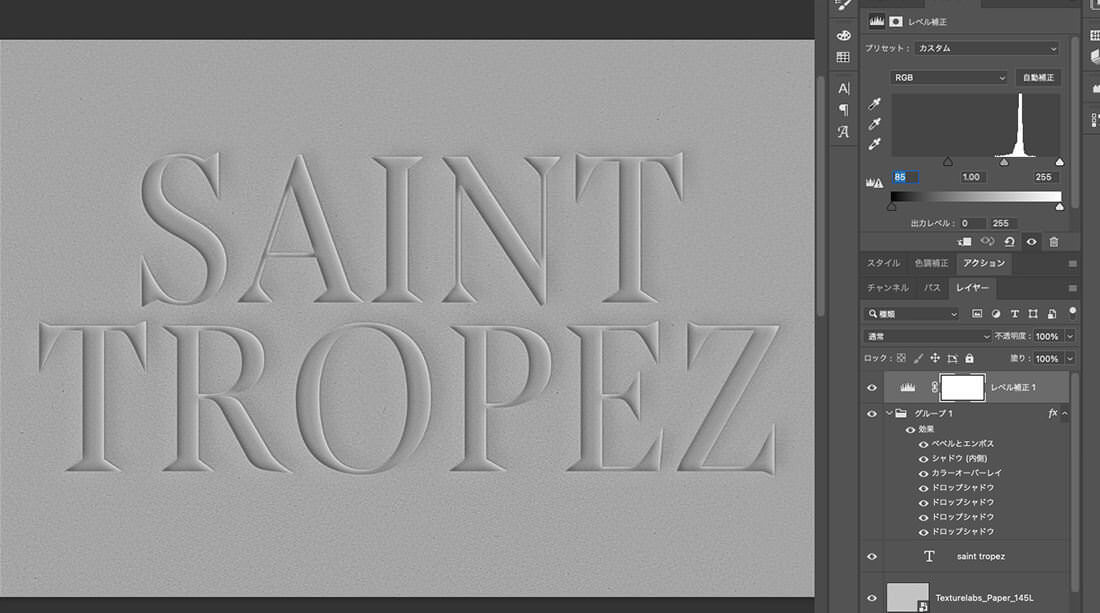1100x613 pixels.
Task: Delete adjustment layer with trash icon
Action: (1054, 242)
